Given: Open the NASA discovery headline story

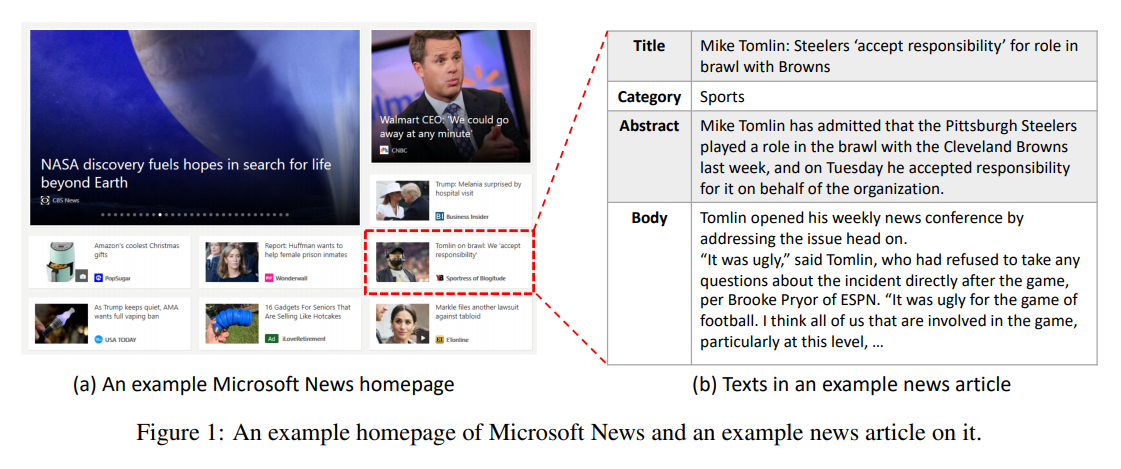Looking at the screenshot, I should click(x=186, y=174).
